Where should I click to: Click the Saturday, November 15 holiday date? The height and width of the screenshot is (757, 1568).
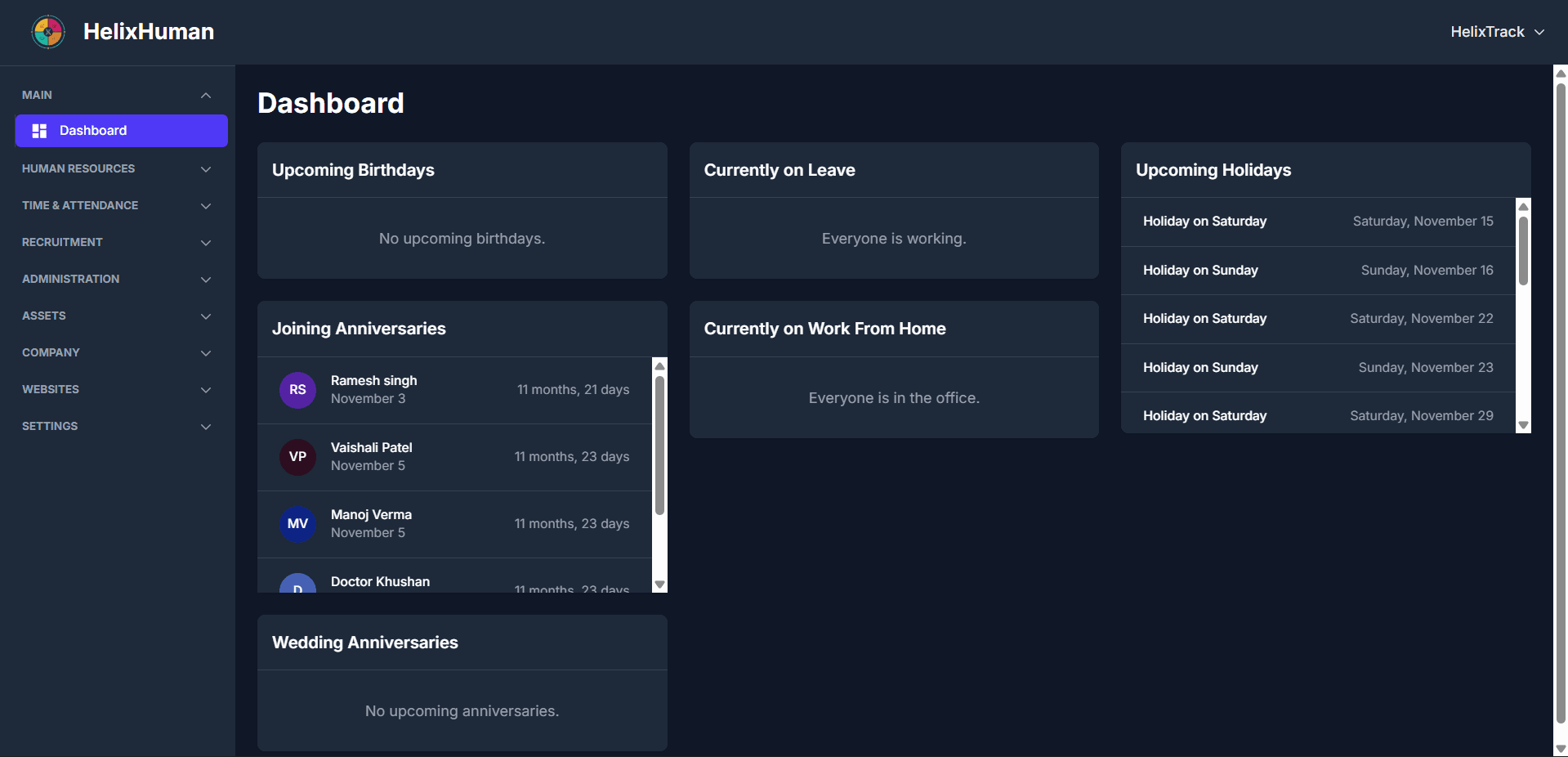click(1423, 222)
